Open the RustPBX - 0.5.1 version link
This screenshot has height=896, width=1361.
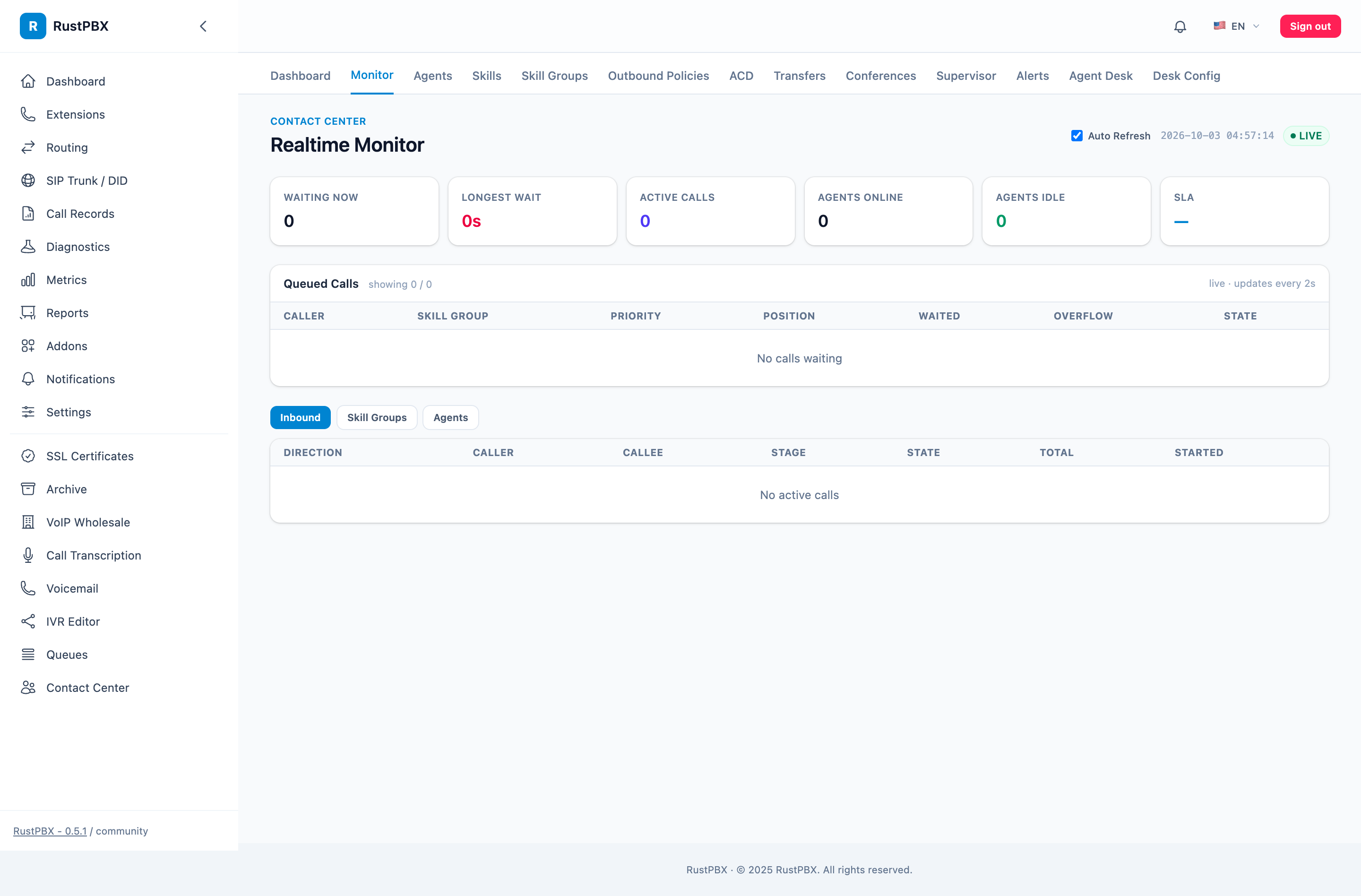pyautogui.click(x=50, y=831)
